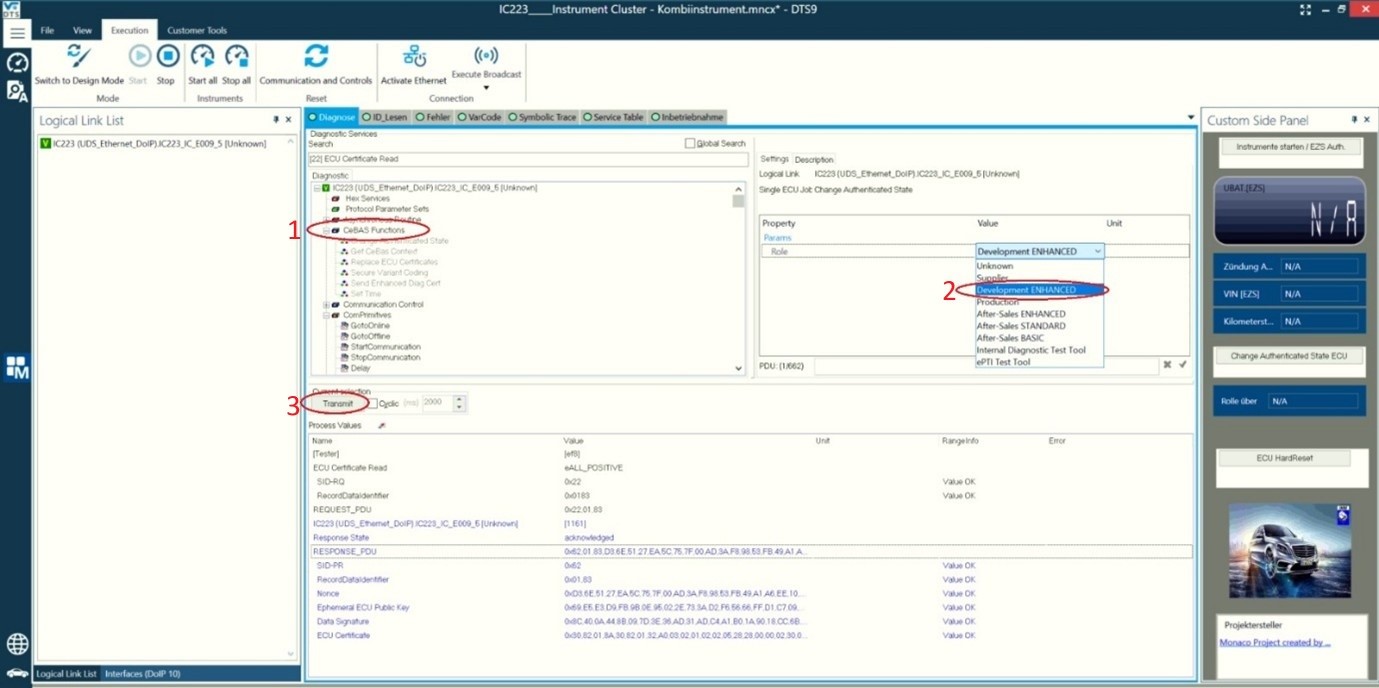
Task: Open the Customer Tools ribbon tab
Action: [x=197, y=30]
